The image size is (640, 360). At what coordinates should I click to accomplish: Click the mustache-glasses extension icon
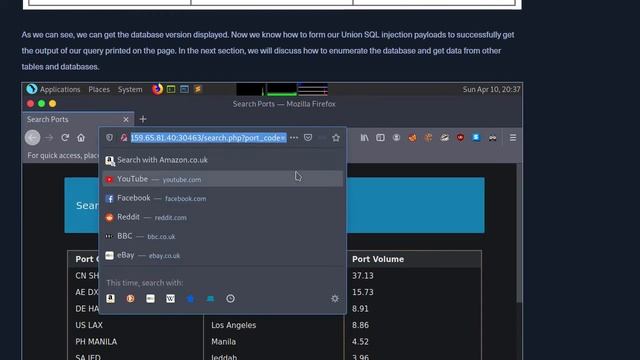pyautogui.click(x=493, y=138)
